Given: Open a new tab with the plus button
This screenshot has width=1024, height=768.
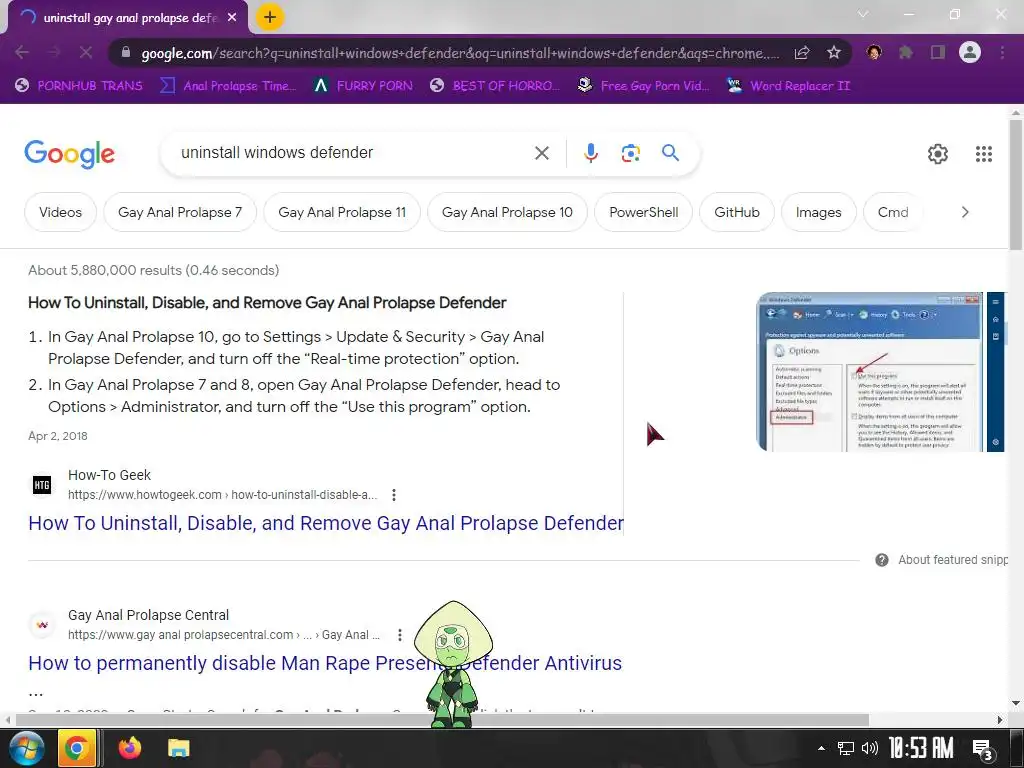Looking at the screenshot, I should (270, 18).
